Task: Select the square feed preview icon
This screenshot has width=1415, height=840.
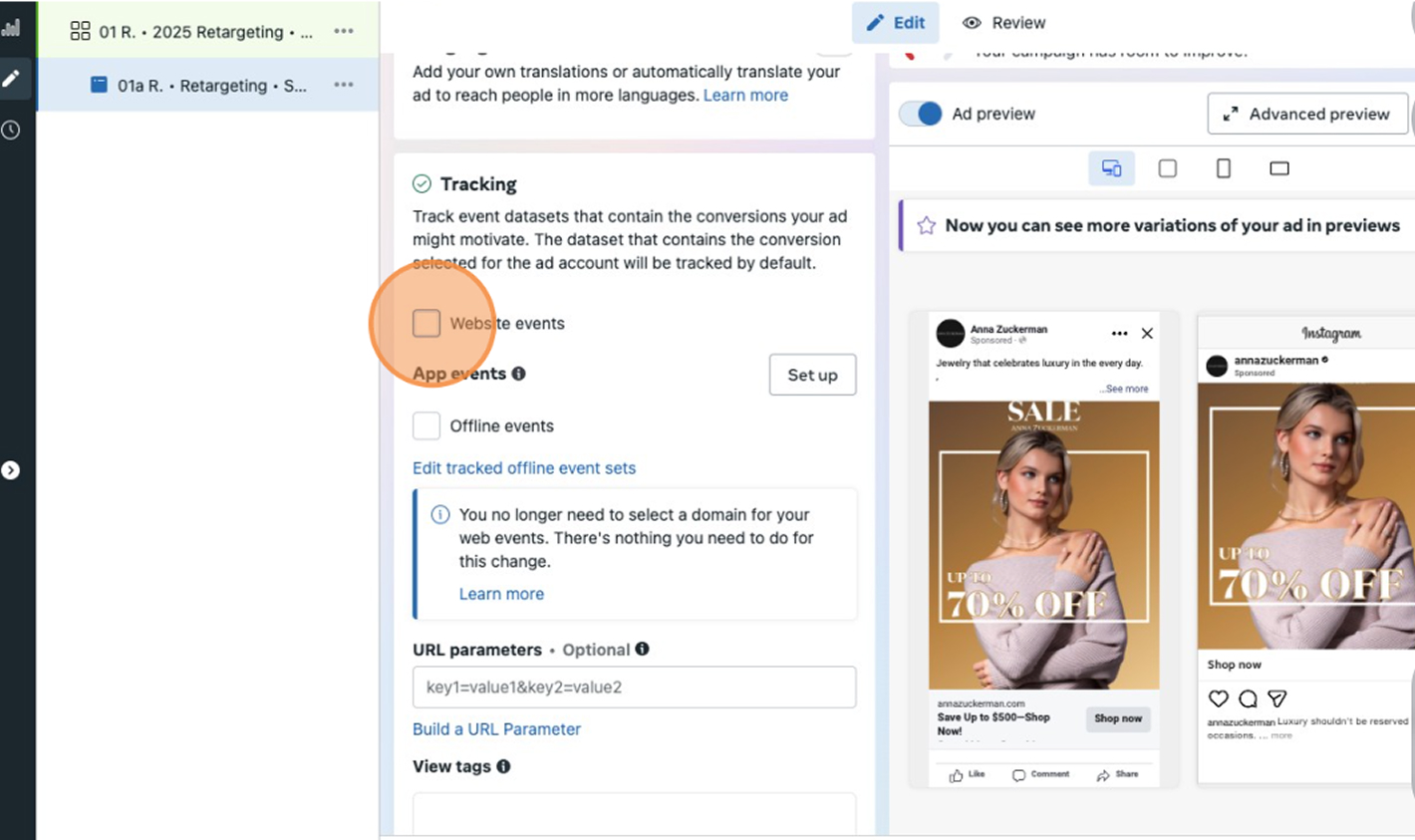Action: (x=1167, y=168)
